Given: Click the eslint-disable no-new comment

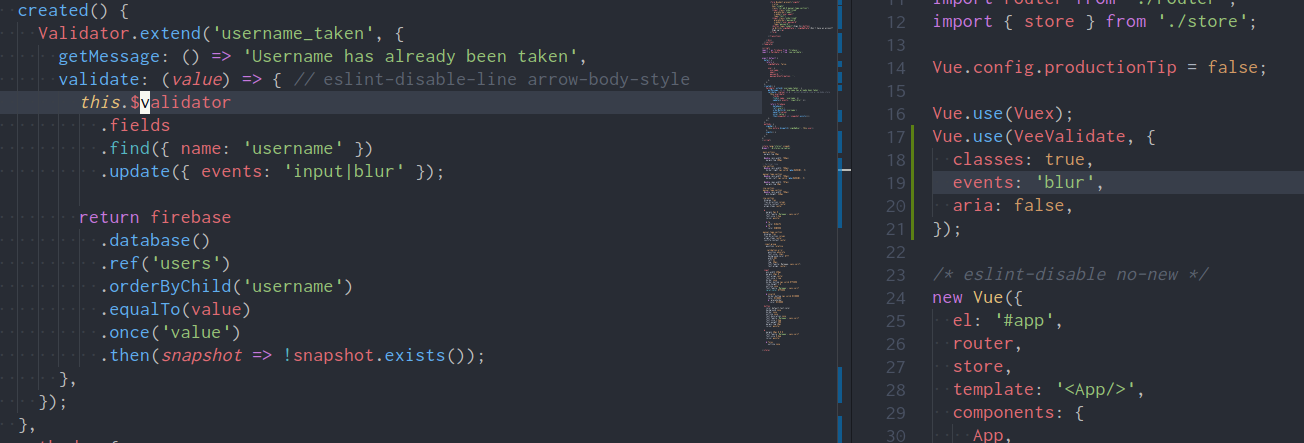Looking at the screenshot, I should [x=1071, y=275].
